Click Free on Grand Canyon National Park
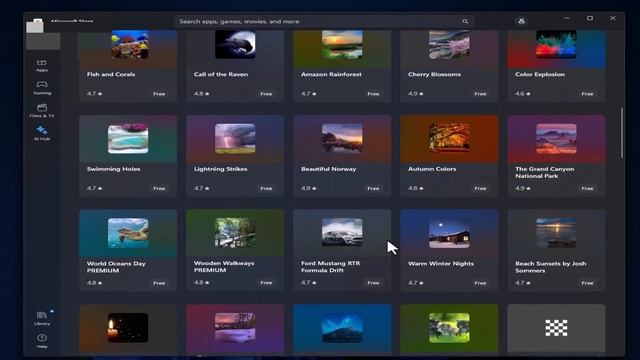The height and width of the screenshot is (360, 640). click(x=587, y=189)
